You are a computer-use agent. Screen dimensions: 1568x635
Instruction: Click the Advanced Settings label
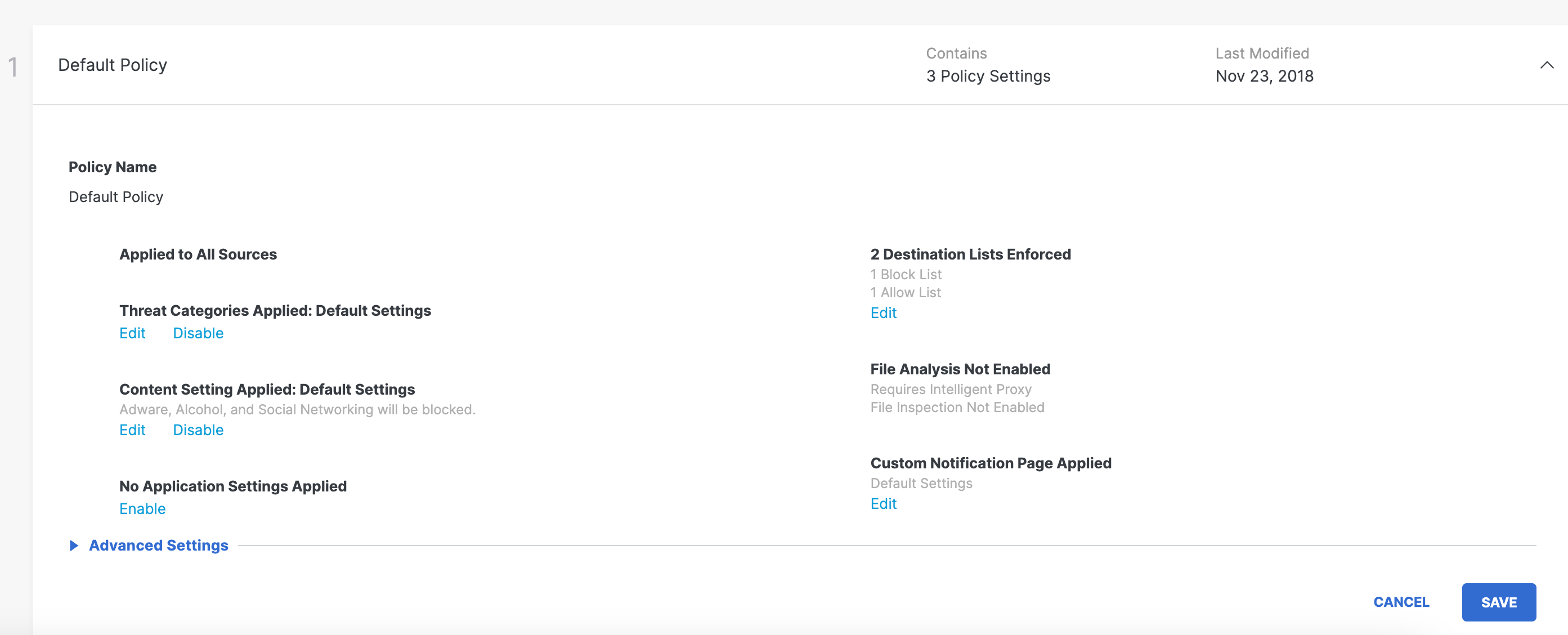158,545
